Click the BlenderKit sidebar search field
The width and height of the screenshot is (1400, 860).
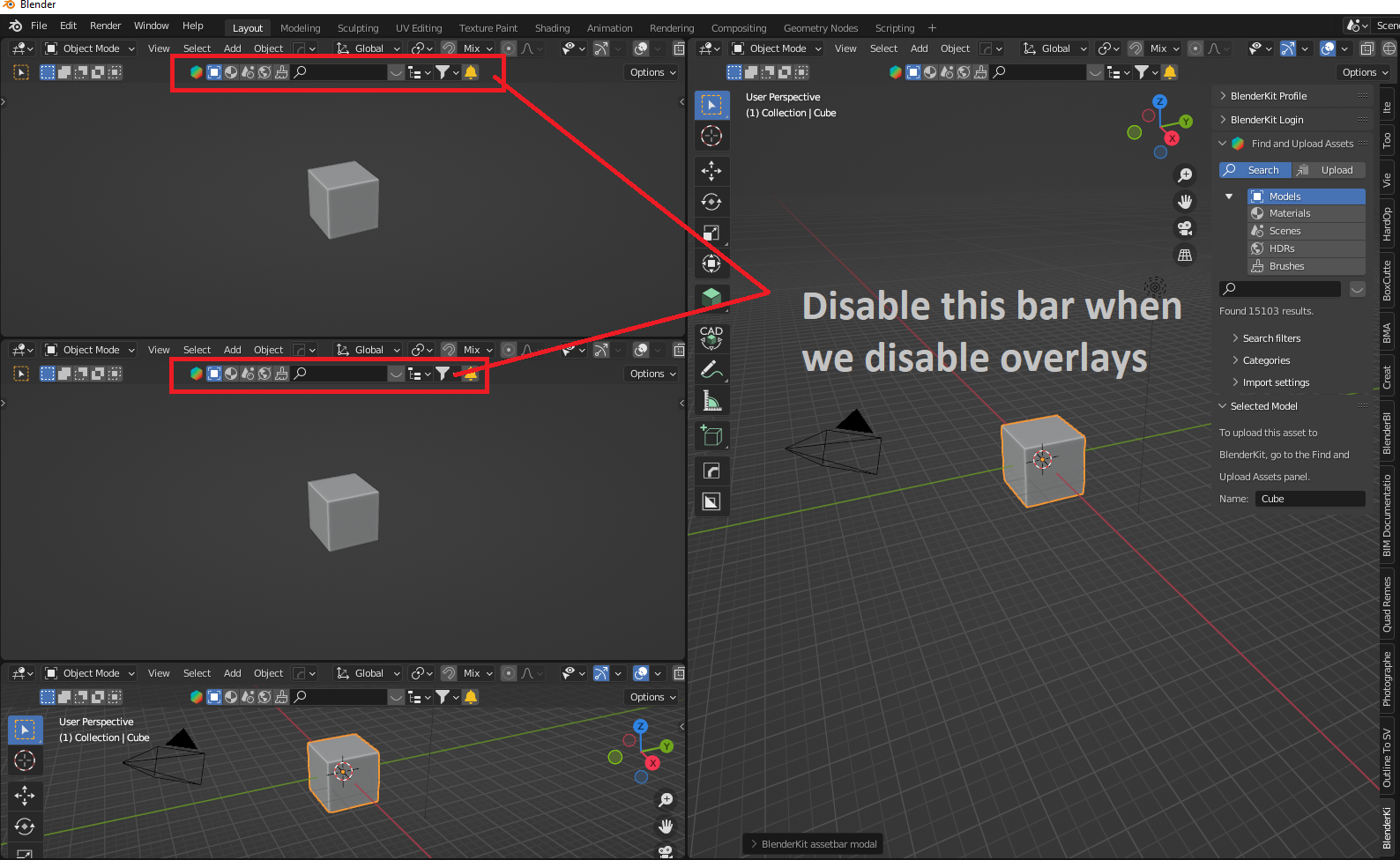1280,289
